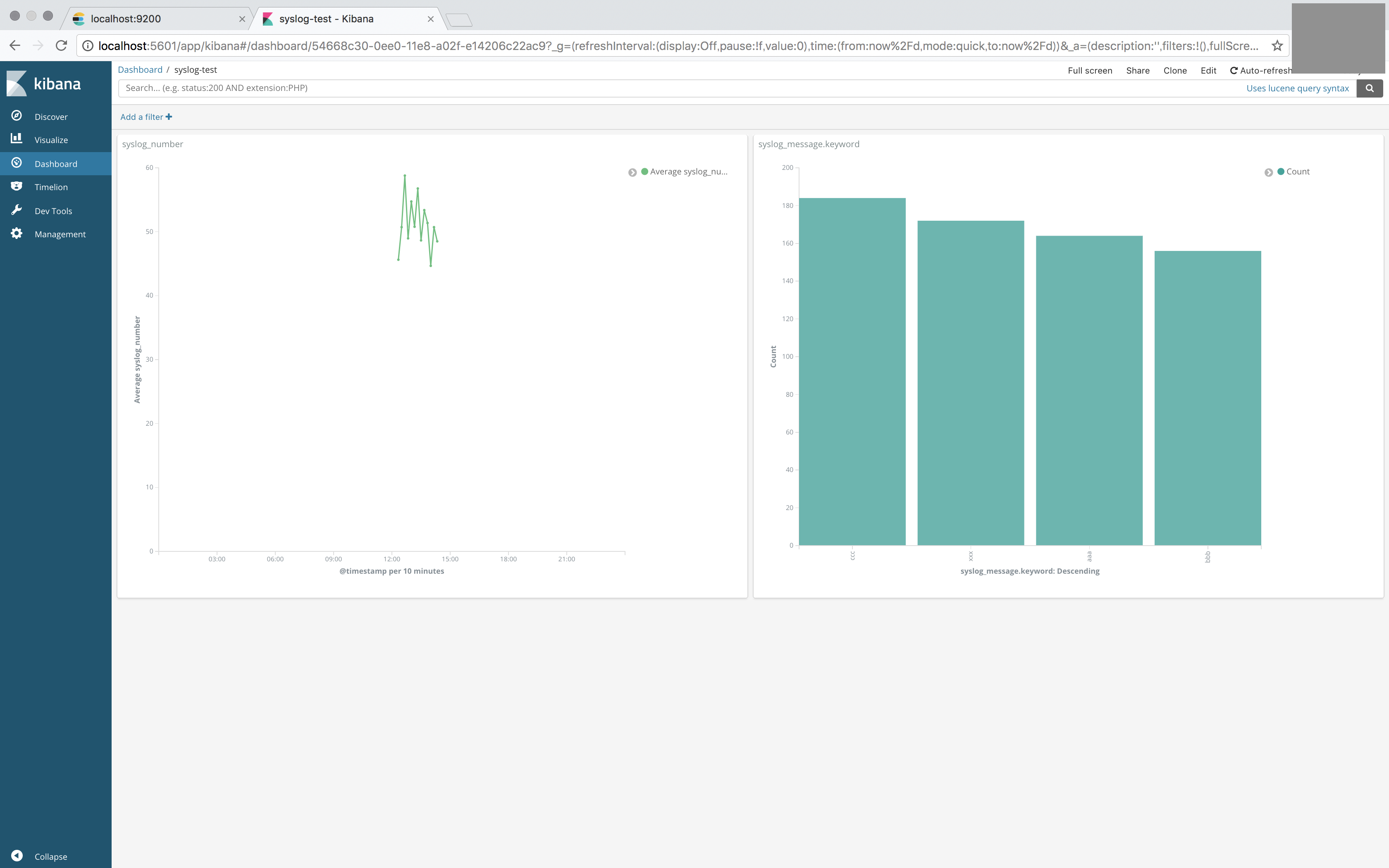1389x868 pixels.
Task: Reload the page with the refresh icon
Action: click(x=62, y=45)
